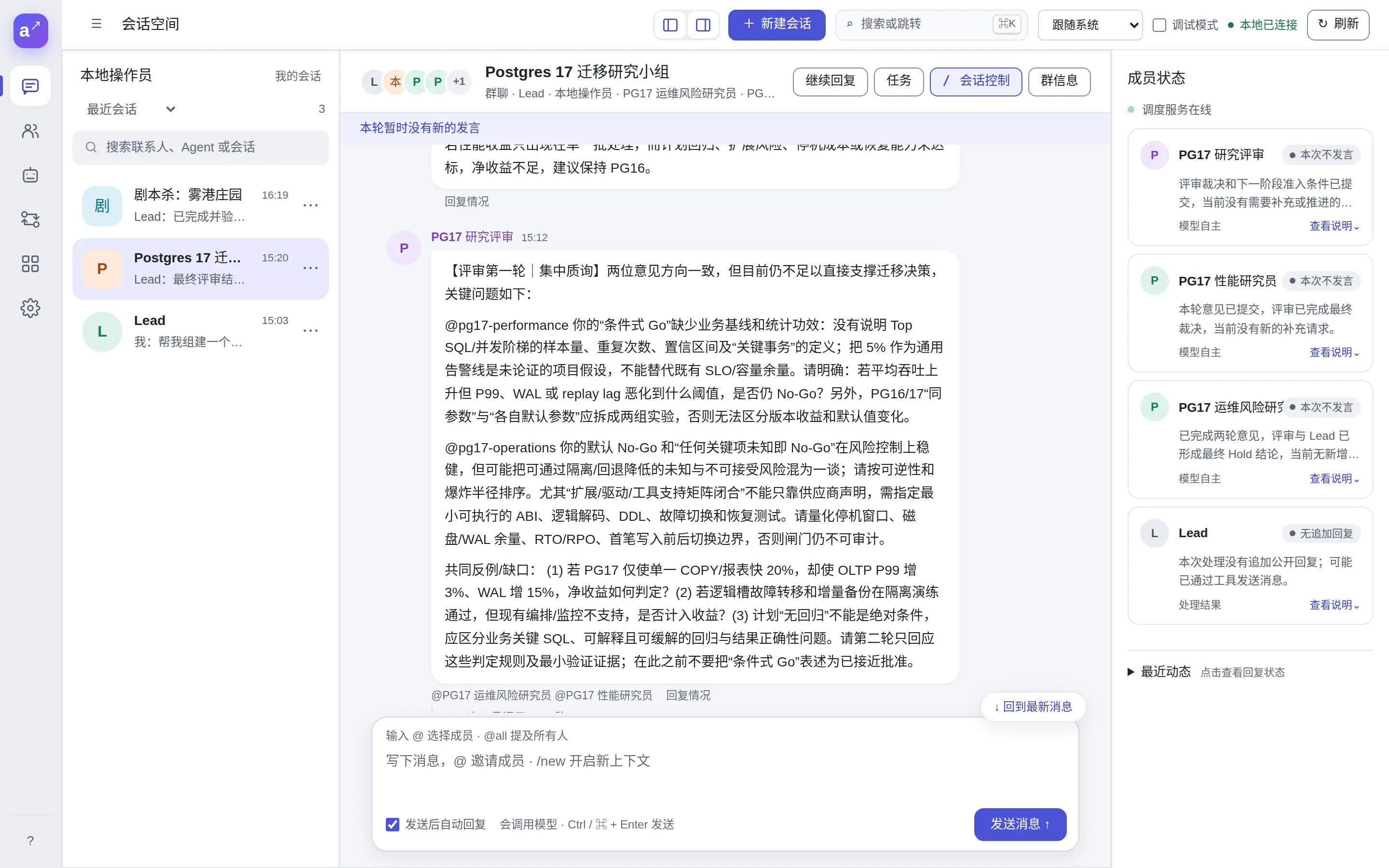The height and width of the screenshot is (868, 1389).
Task: Click the message compose text area
Action: tap(725, 775)
